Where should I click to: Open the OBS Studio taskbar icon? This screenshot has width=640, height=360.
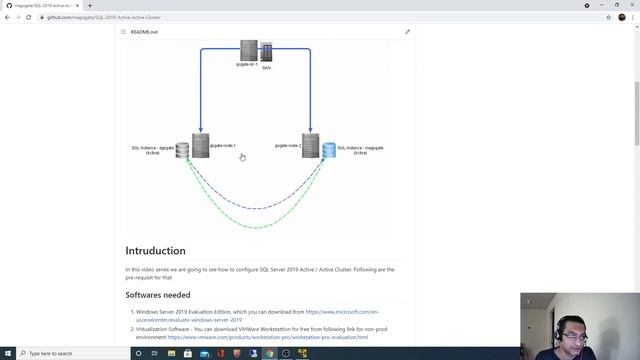point(286,353)
